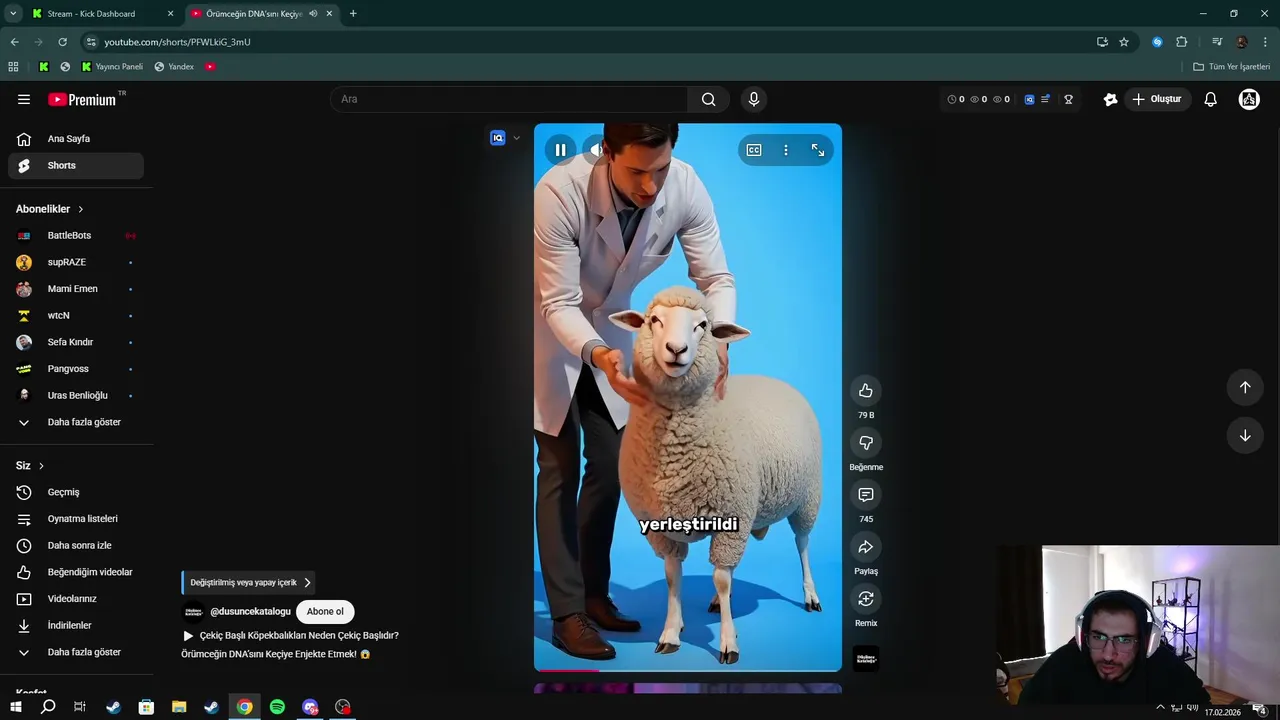Open vidIQ dropdown beside the short

coord(516,138)
